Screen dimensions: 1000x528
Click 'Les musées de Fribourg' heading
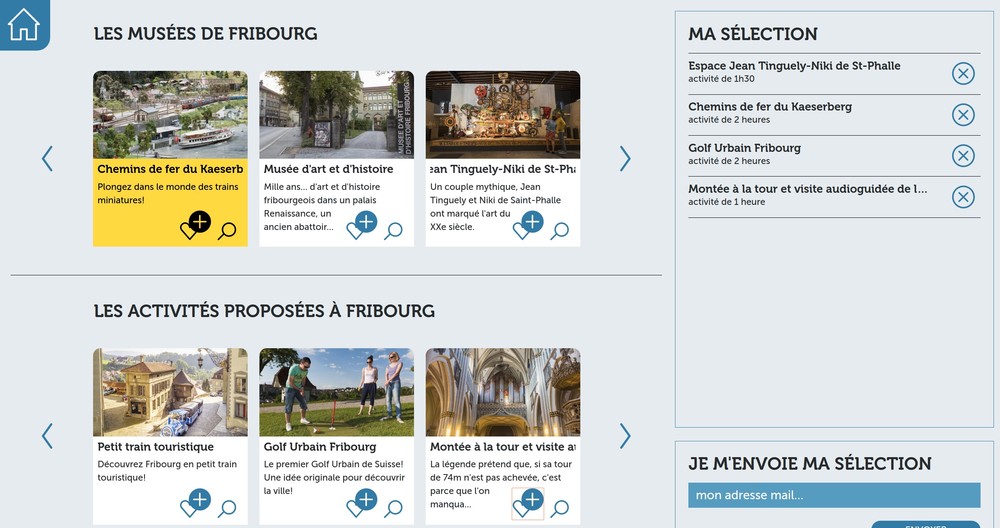click(x=205, y=33)
